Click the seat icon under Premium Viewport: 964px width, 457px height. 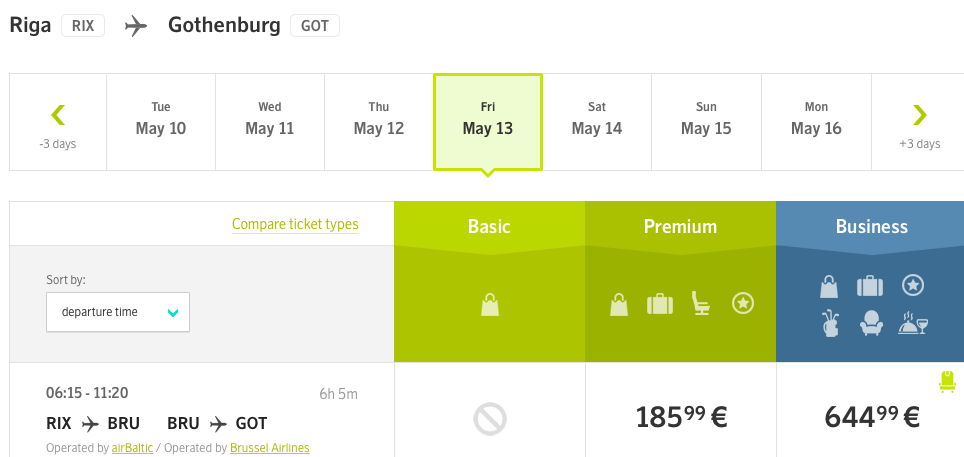point(700,304)
